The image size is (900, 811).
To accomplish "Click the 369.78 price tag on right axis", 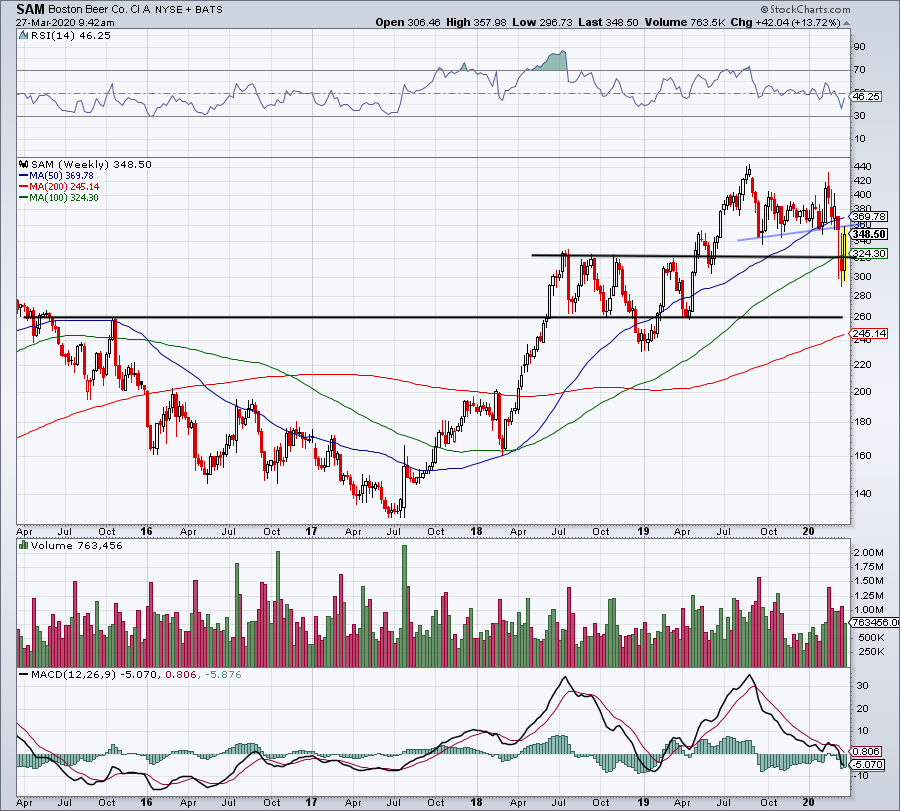I will [x=870, y=216].
